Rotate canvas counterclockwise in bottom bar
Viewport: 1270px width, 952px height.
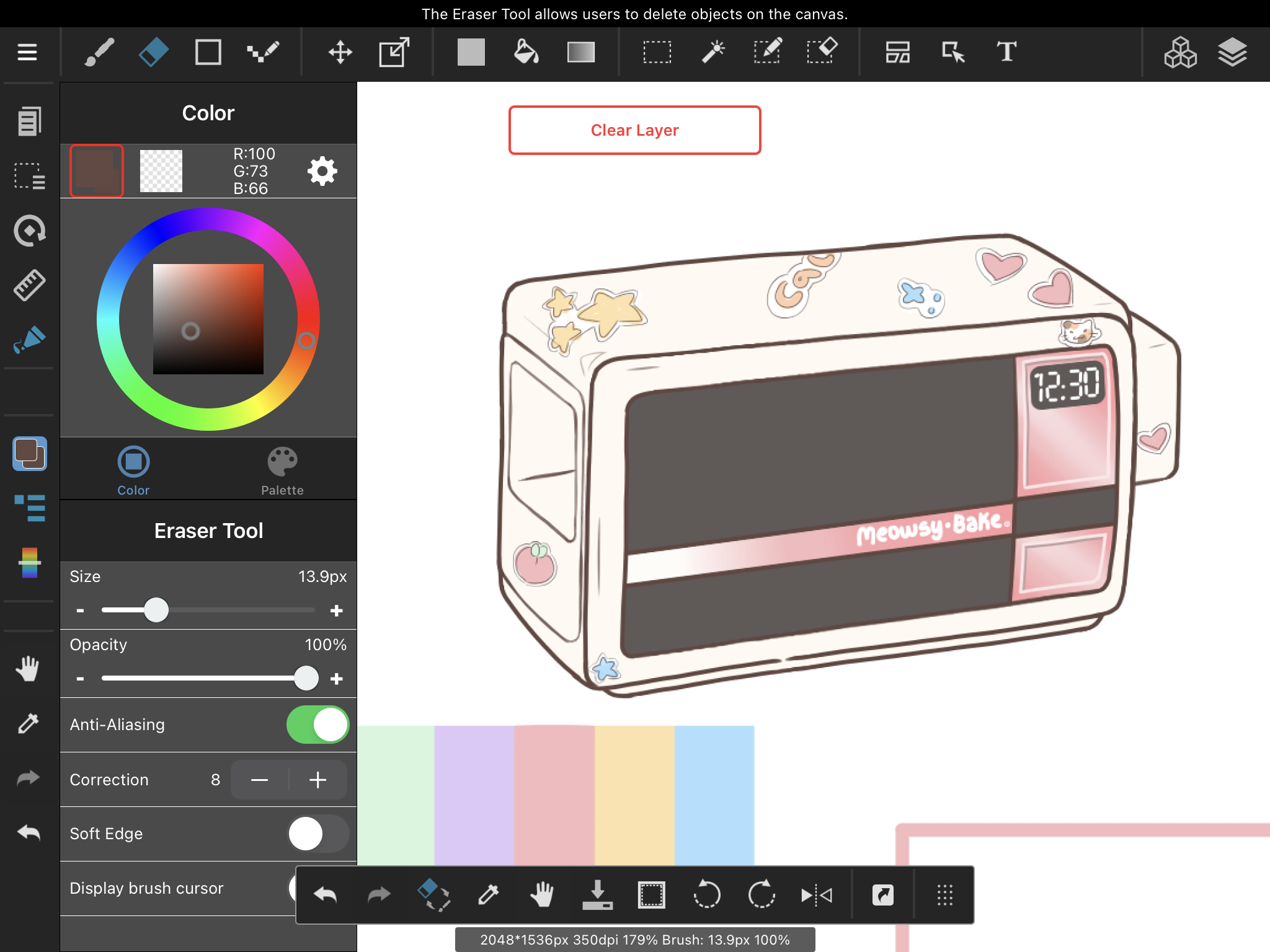pos(706,895)
